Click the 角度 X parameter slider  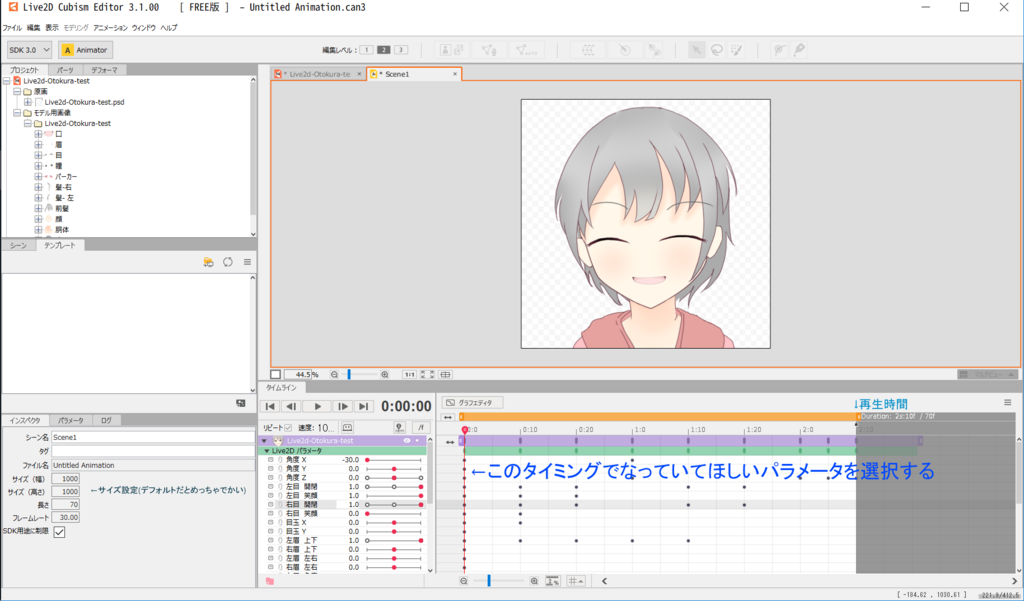[x=394, y=460]
